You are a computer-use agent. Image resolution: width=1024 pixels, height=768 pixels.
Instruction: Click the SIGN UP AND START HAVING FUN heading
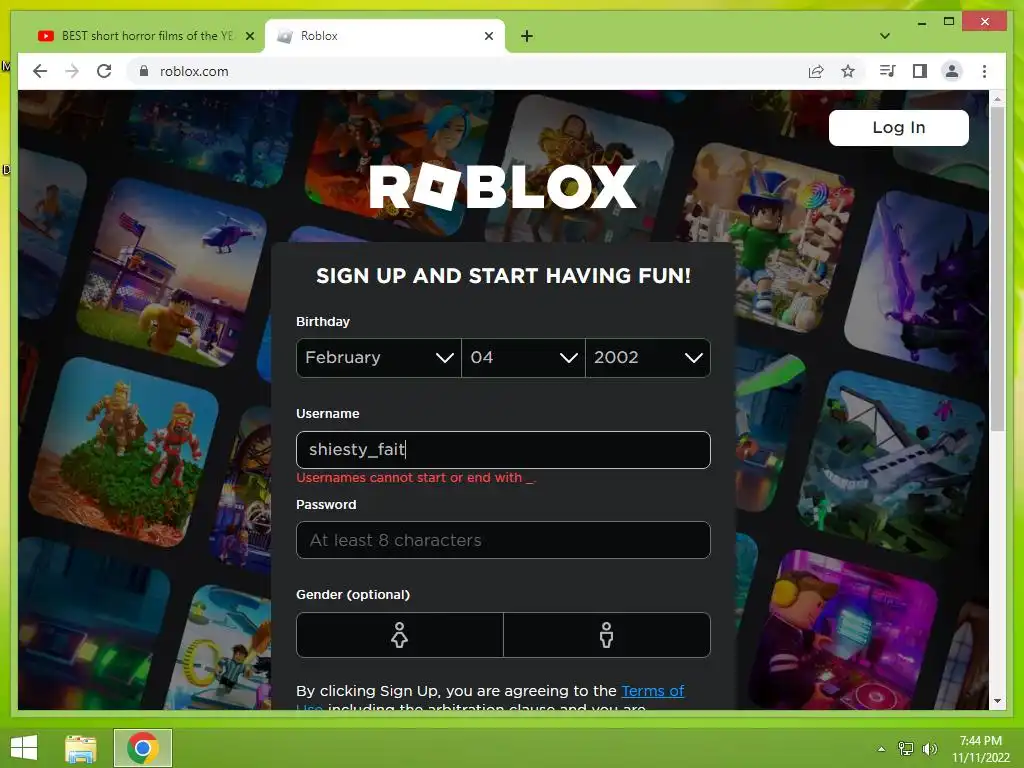coord(503,276)
